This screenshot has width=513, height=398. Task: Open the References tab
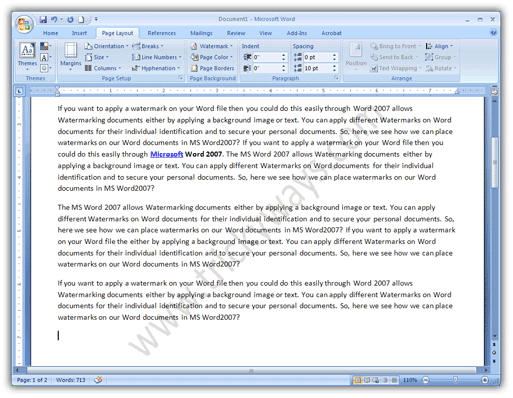coord(162,33)
